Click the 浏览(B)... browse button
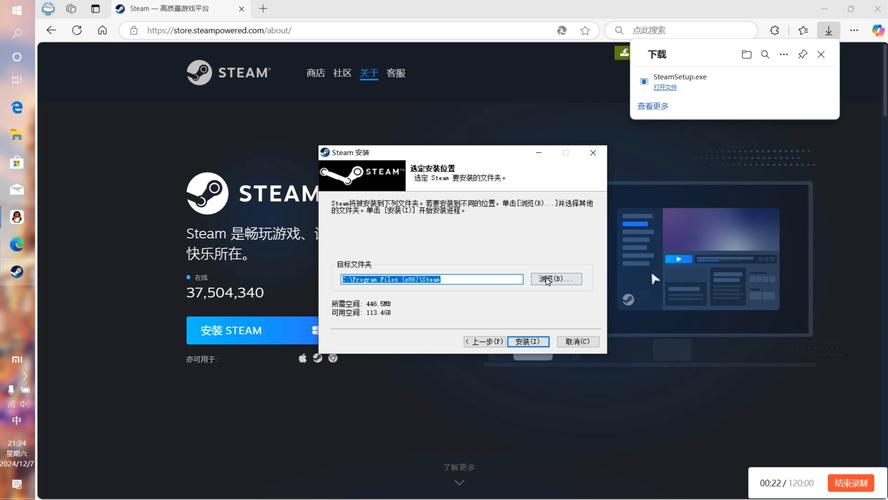 pos(555,279)
